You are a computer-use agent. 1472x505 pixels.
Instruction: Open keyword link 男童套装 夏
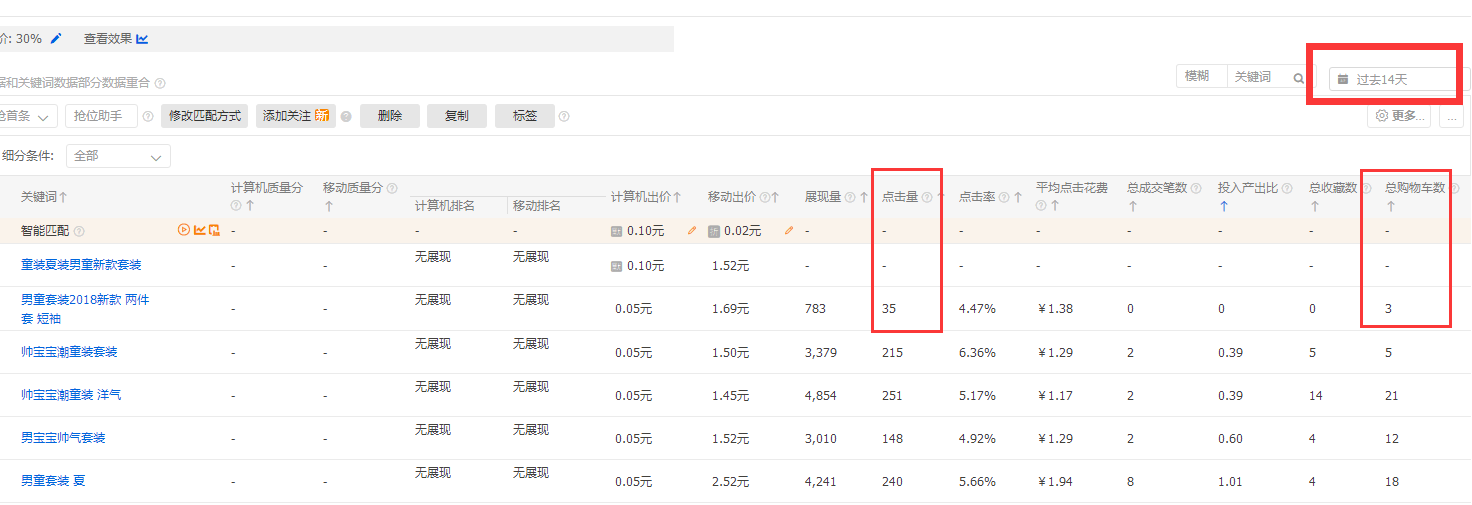53,481
